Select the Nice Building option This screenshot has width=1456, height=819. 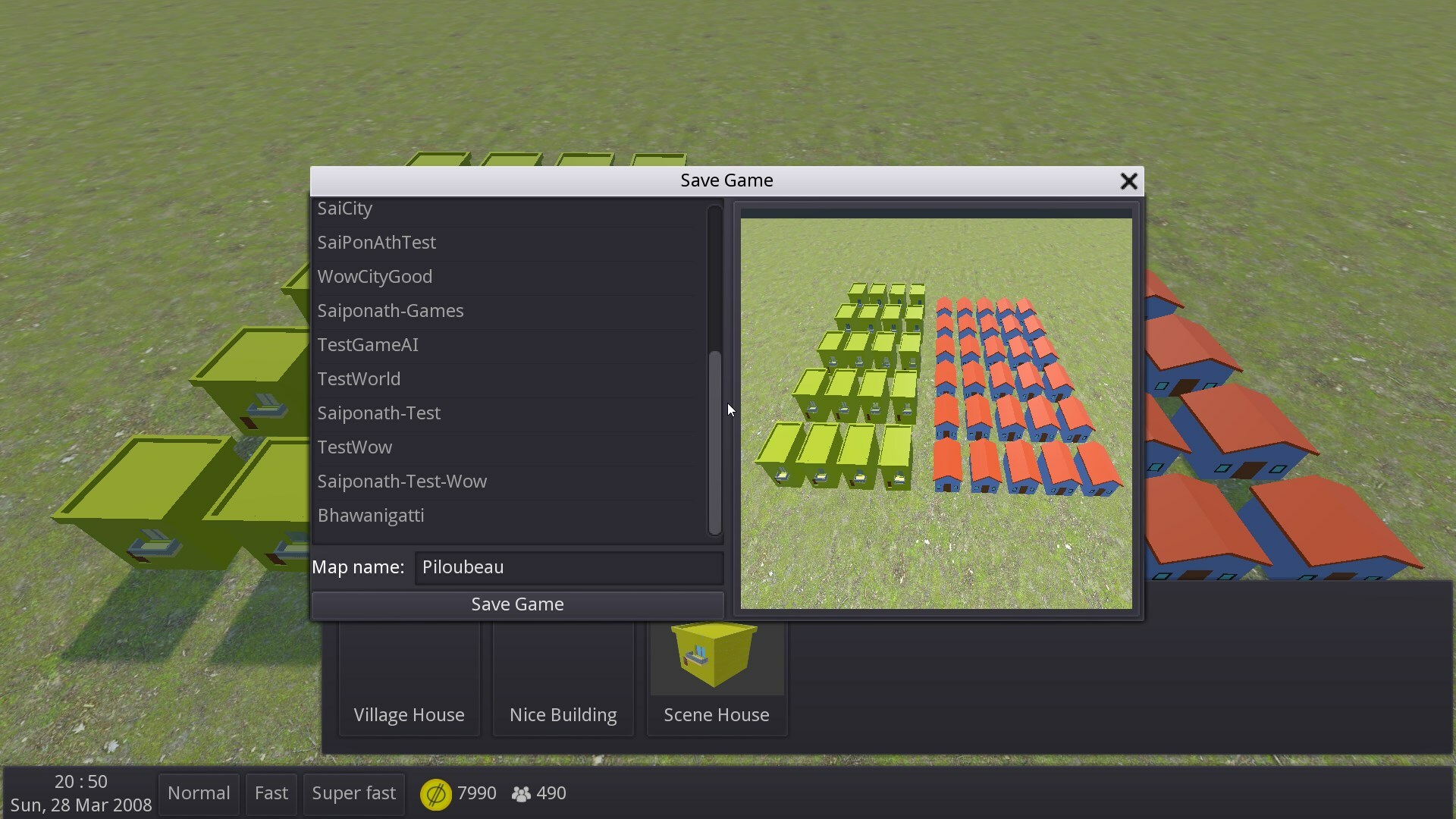[x=563, y=679]
